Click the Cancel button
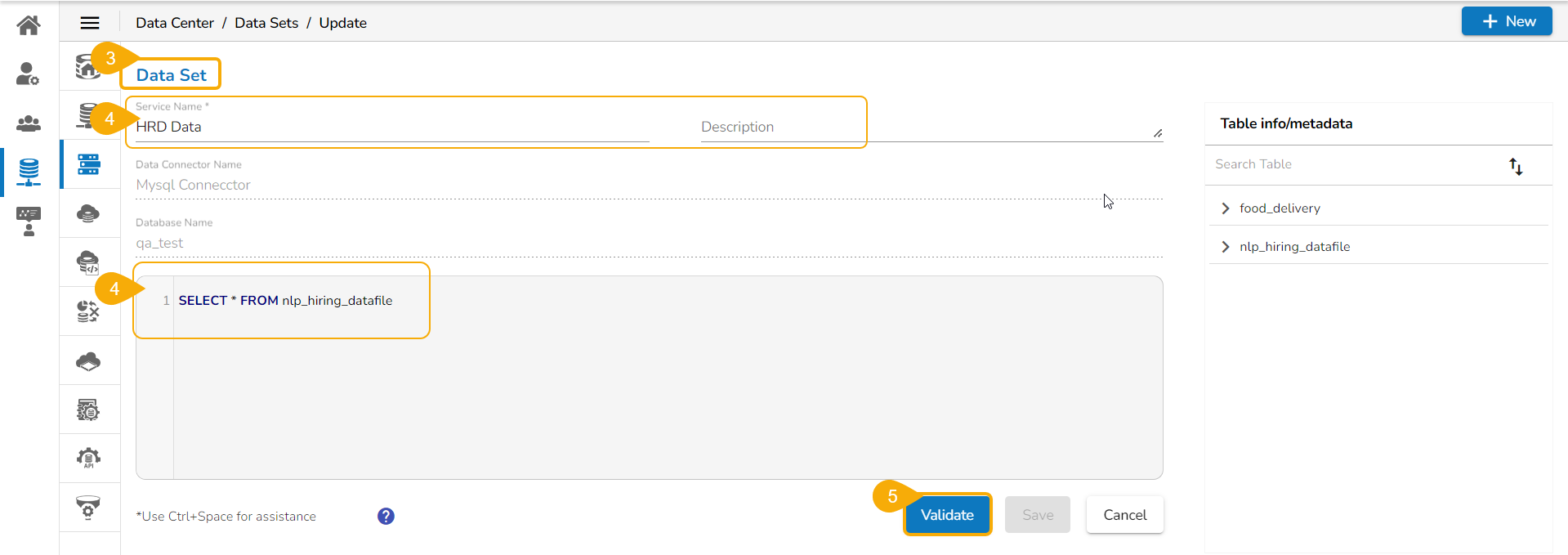The height and width of the screenshot is (555, 1568). click(1124, 515)
